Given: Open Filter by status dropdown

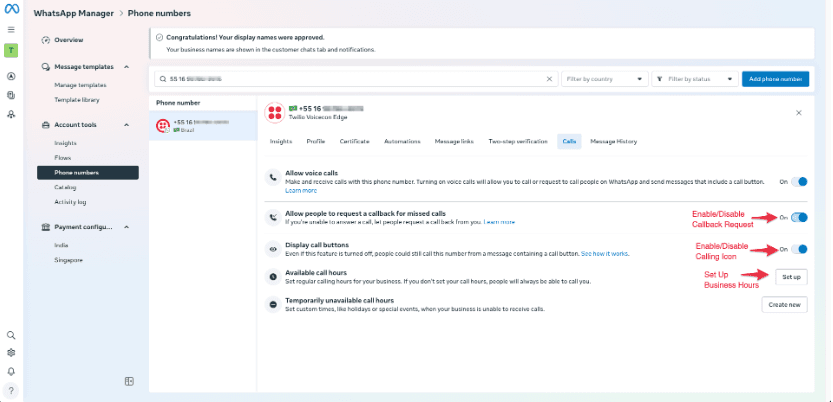Looking at the screenshot, I should (x=695, y=79).
